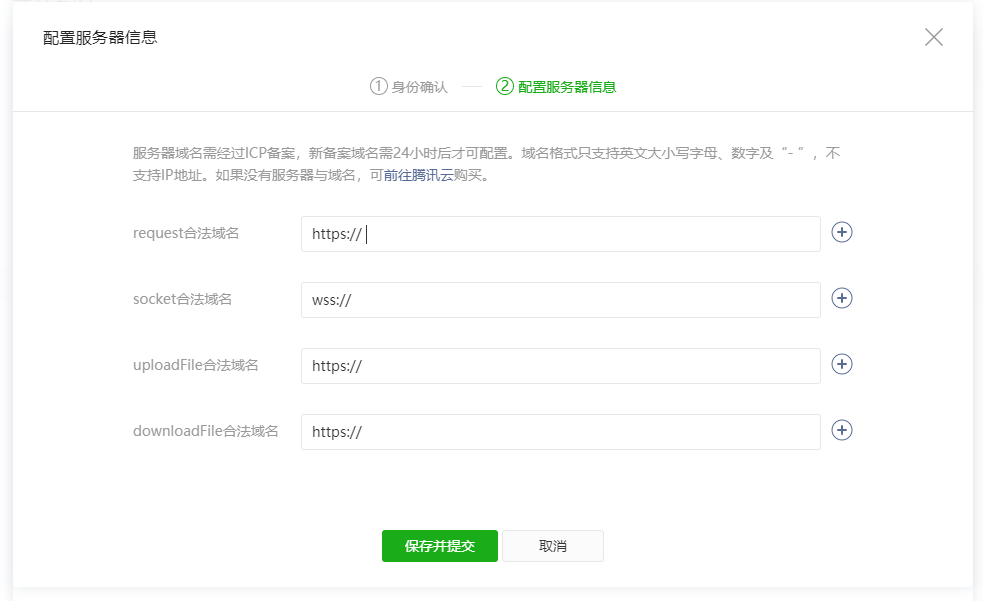Add another uploadFile合法域名 entry with plus icon
Screen dimensions: 983x601
pyautogui.click(x=841, y=364)
